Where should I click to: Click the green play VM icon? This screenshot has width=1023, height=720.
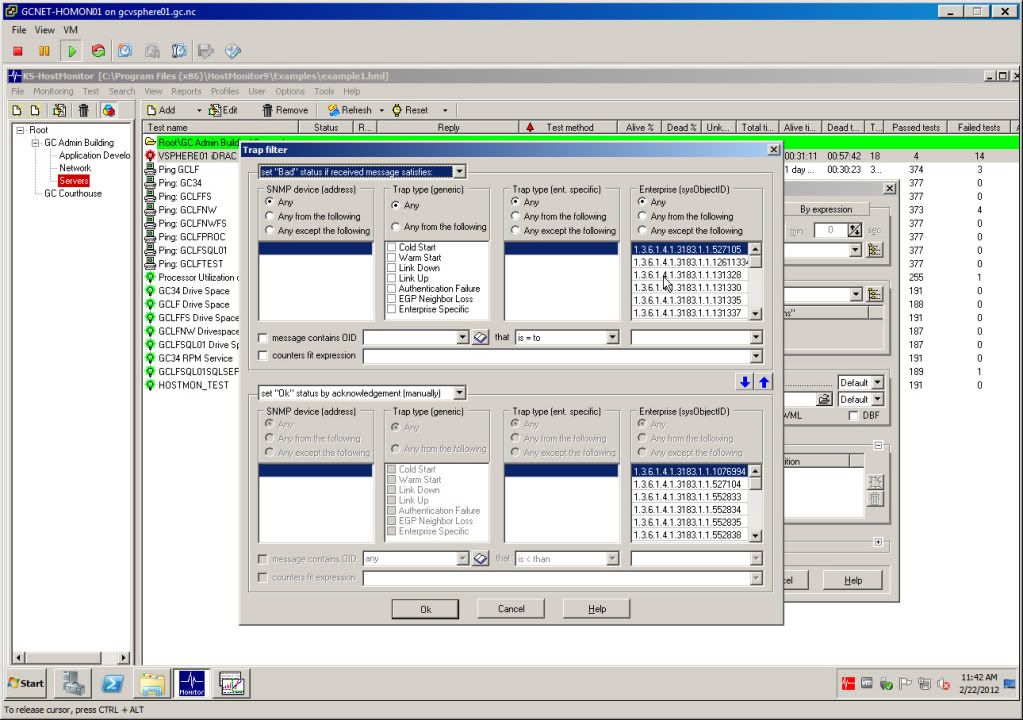pyautogui.click(x=71, y=51)
